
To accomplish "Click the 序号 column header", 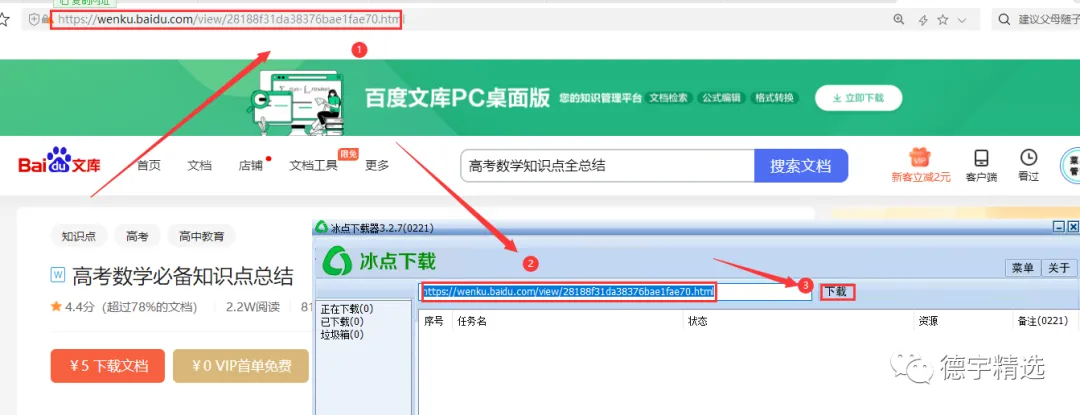I will tap(434, 321).
